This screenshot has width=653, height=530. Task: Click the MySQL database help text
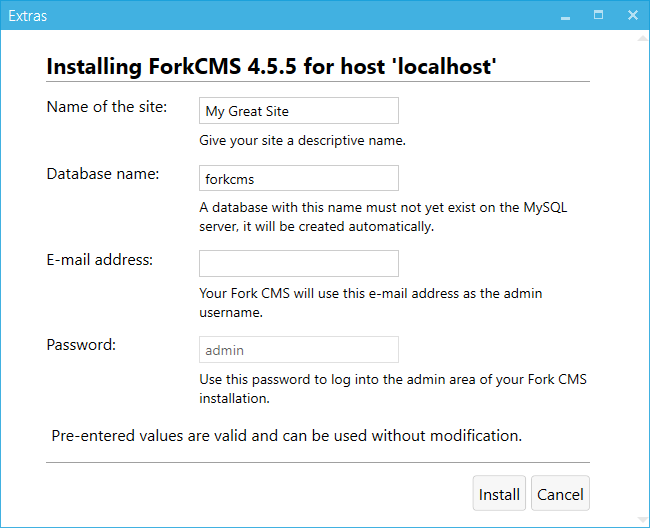[x=383, y=217]
